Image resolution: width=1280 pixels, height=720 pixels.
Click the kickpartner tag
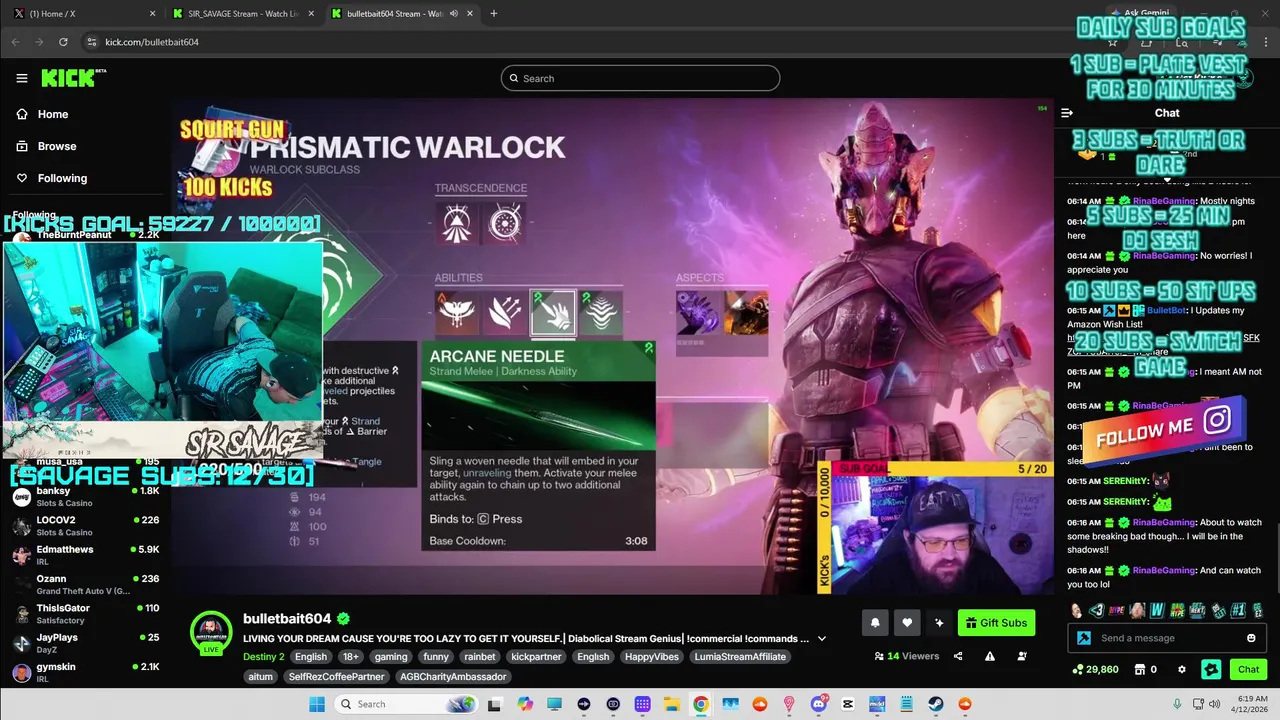coord(536,657)
